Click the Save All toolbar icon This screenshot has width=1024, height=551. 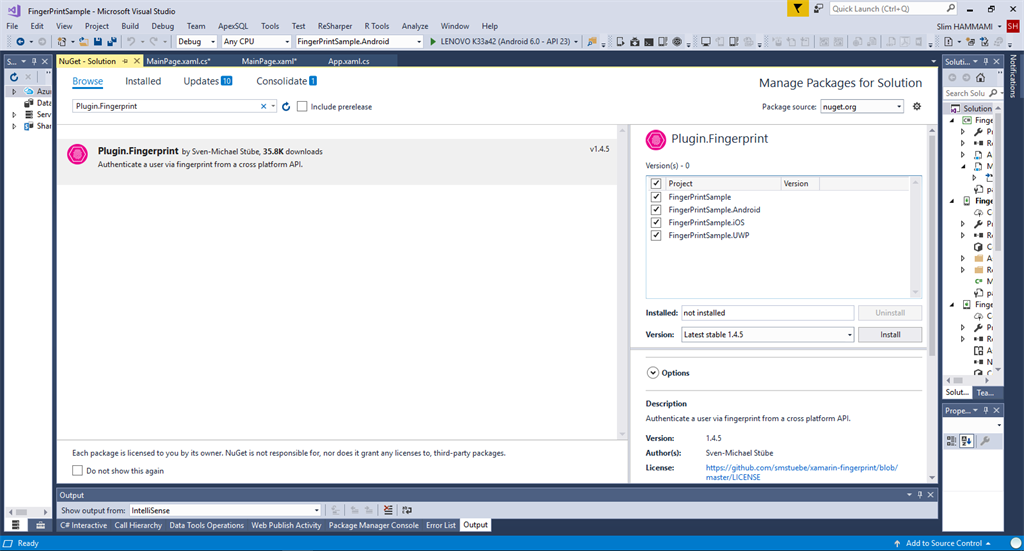(112, 42)
